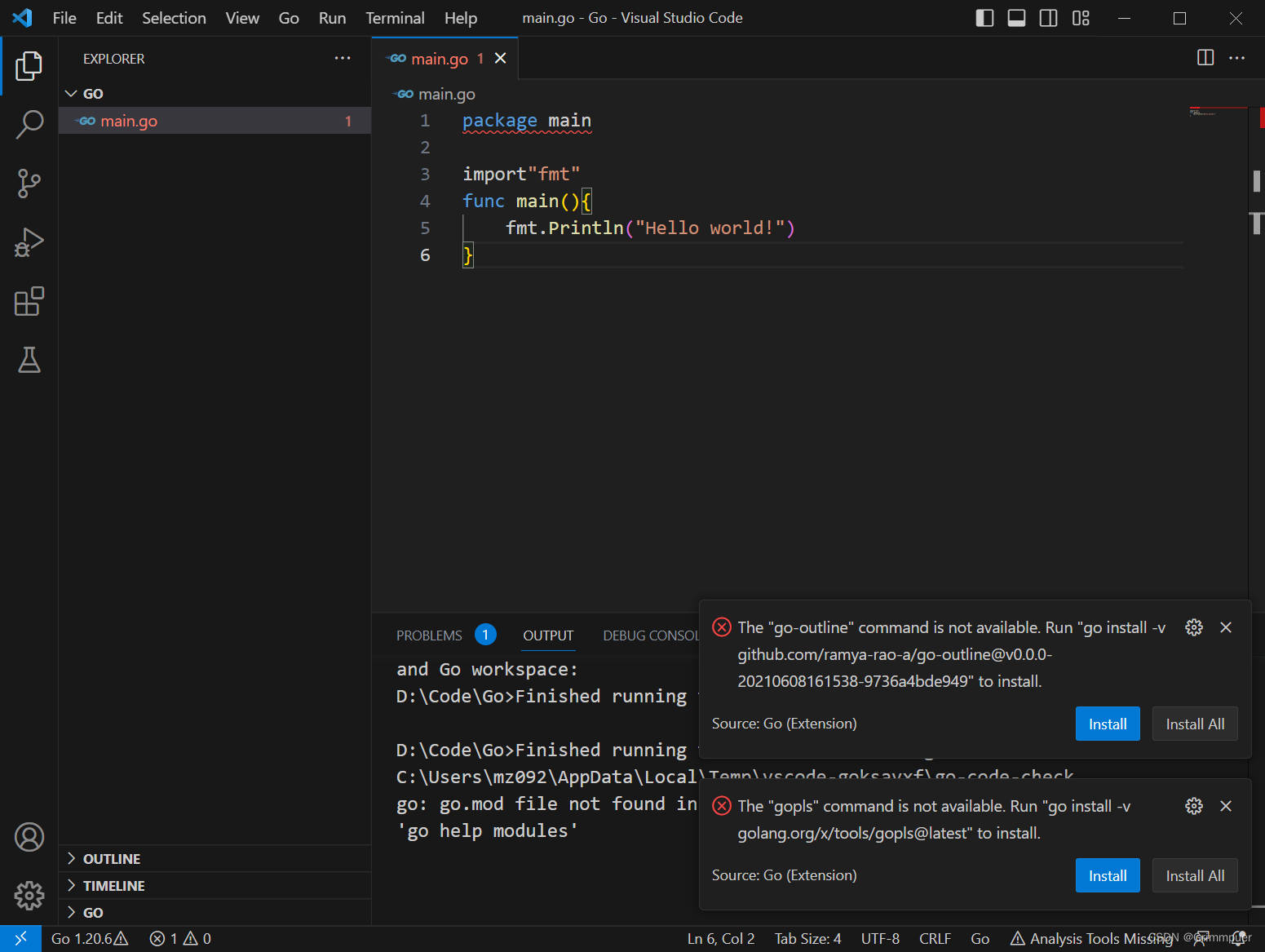Change UTF-8 file encoding
The image size is (1265, 952).
point(880,939)
